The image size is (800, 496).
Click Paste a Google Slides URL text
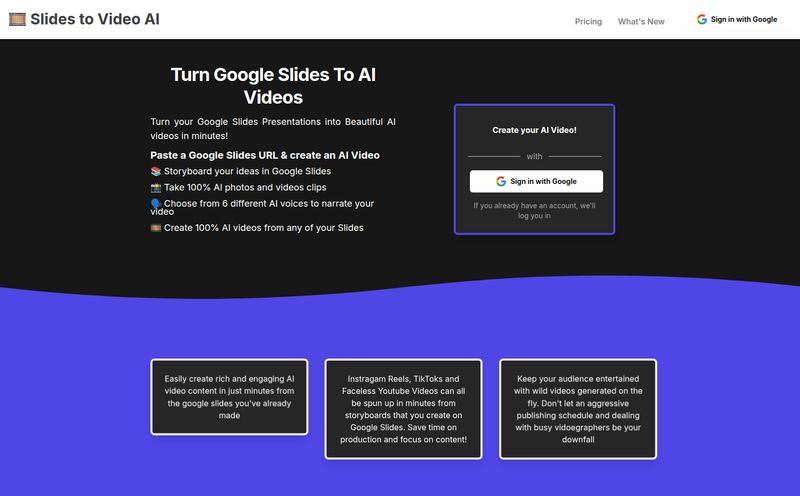coord(265,155)
